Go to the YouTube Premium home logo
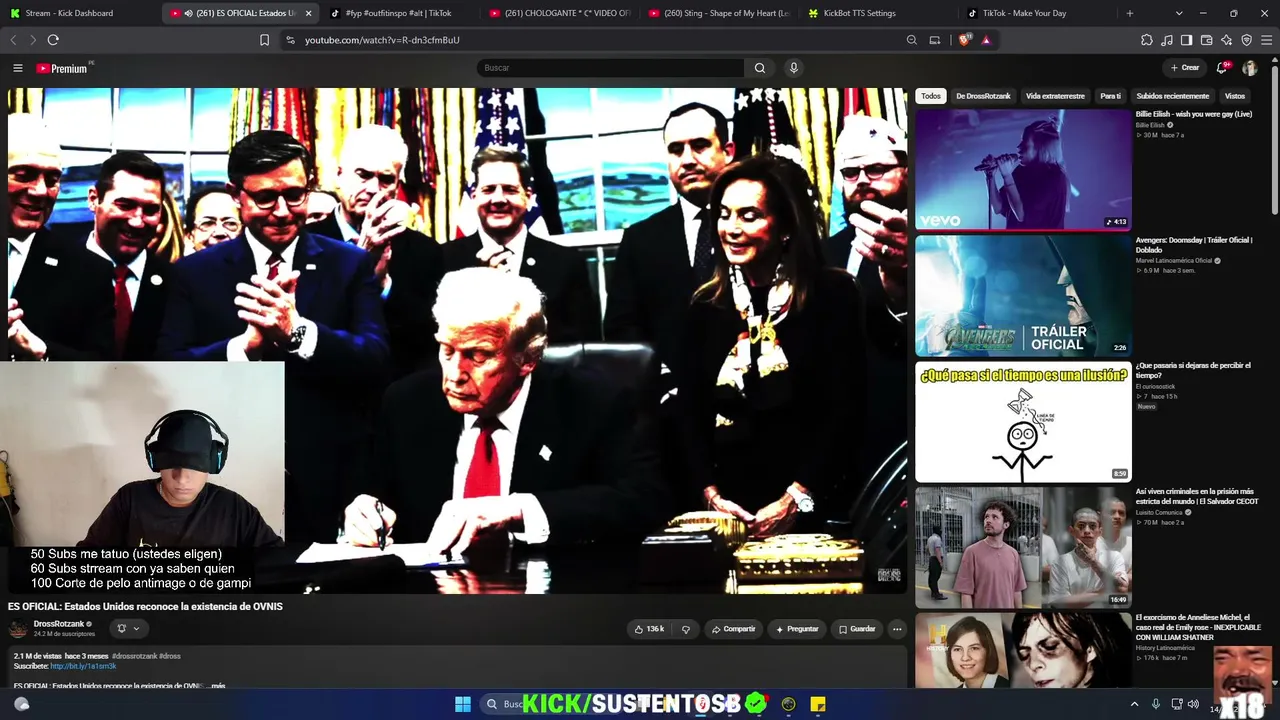This screenshot has height=720, width=1280. point(64,68)
